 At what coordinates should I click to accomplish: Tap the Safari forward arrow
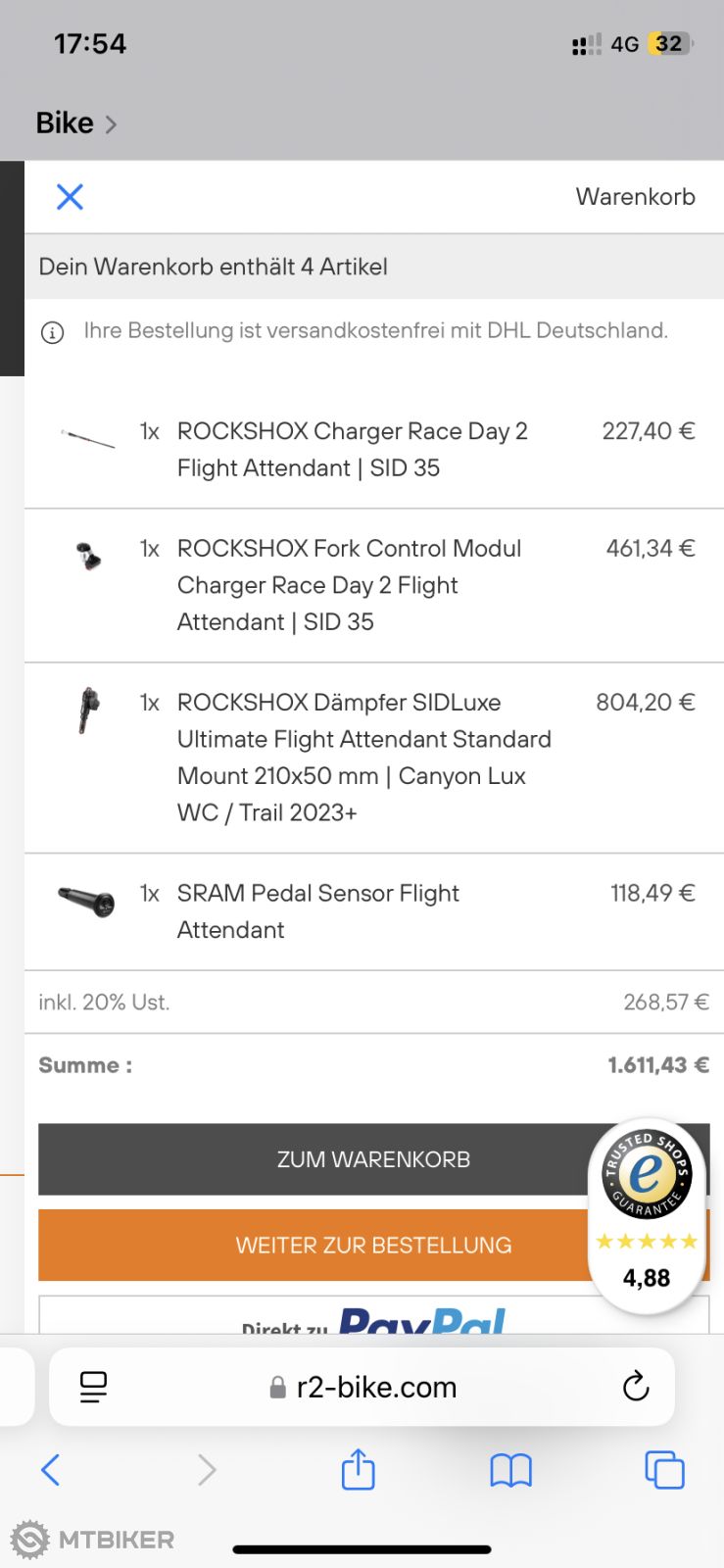coord(206,1469)
